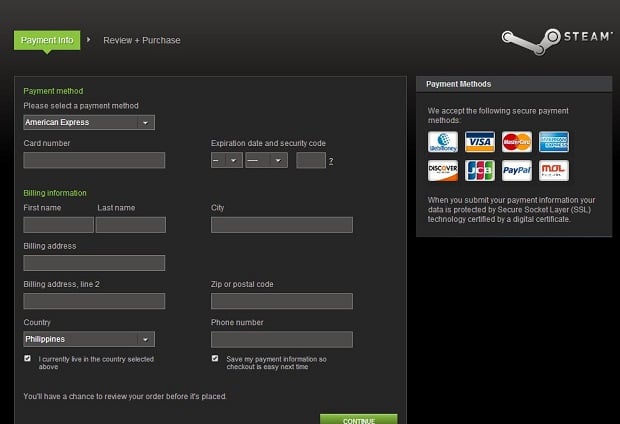Focus the Card number input field
The height and width of the screenshot is (424, 620).
coord(94,160)
